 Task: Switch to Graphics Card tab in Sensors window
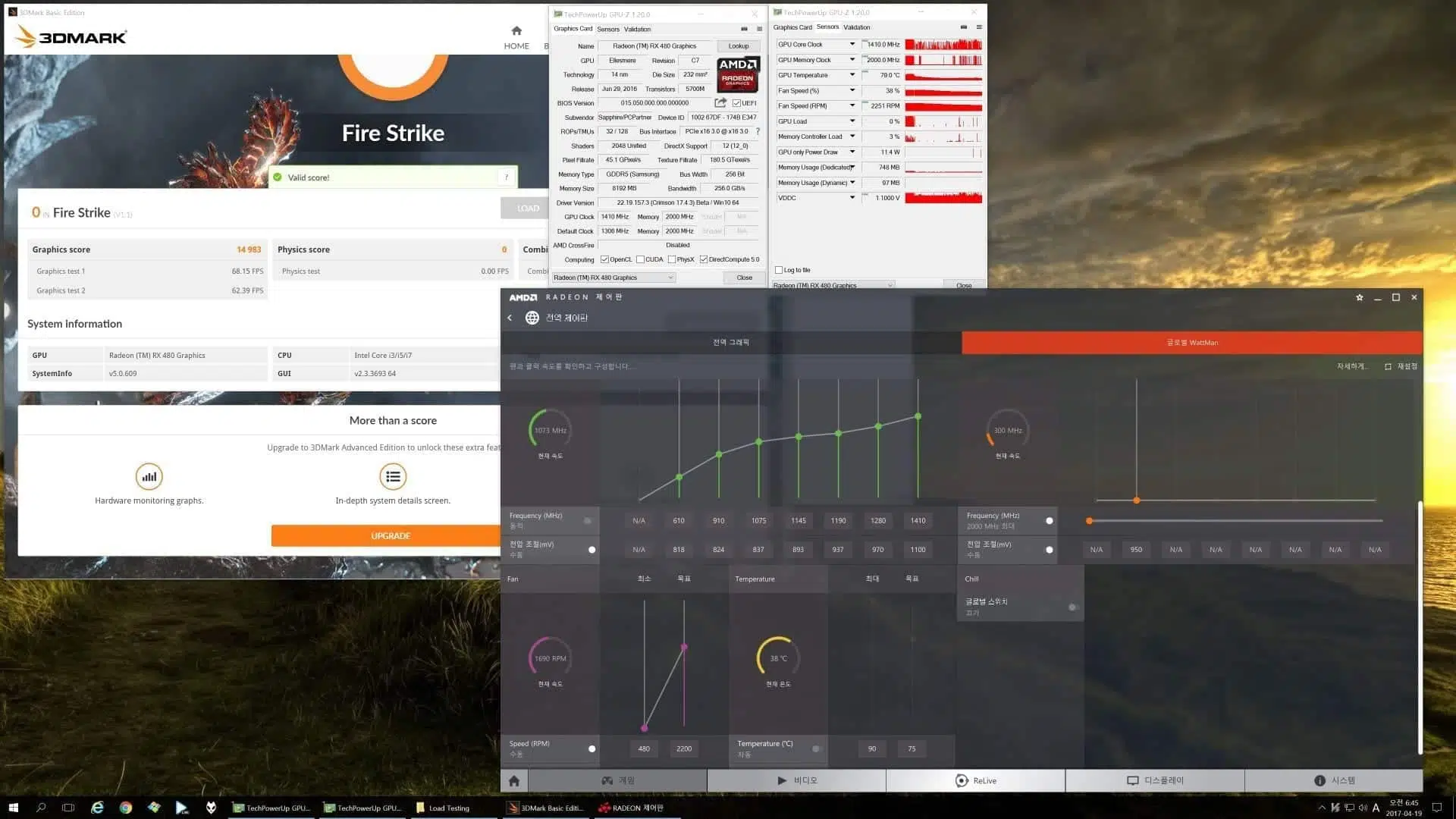[792, 27]
